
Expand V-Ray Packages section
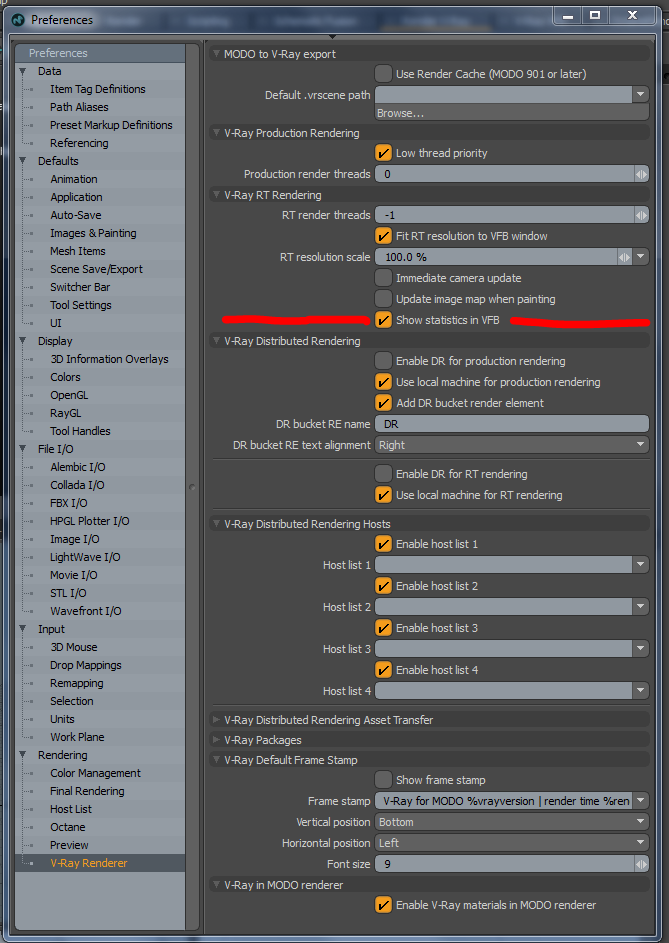point(216,740)
